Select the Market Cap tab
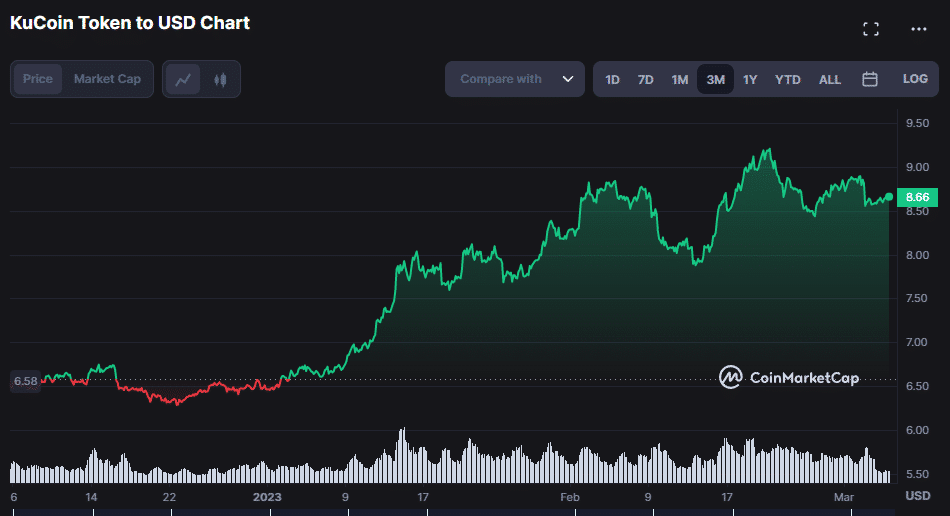950x516 pixels. (107, 79)
